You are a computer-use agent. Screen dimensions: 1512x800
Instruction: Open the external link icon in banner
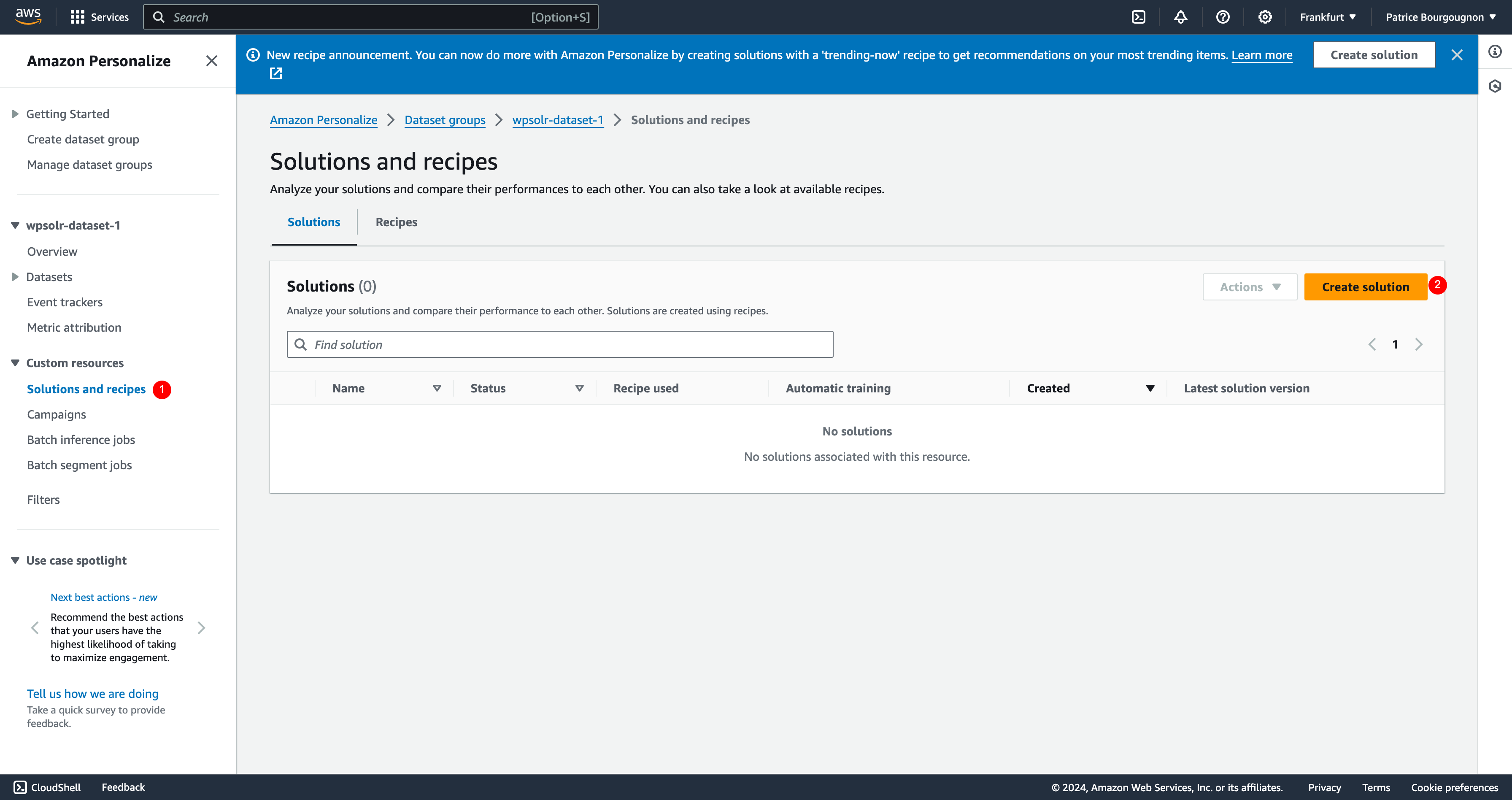[x=276, y=73]
